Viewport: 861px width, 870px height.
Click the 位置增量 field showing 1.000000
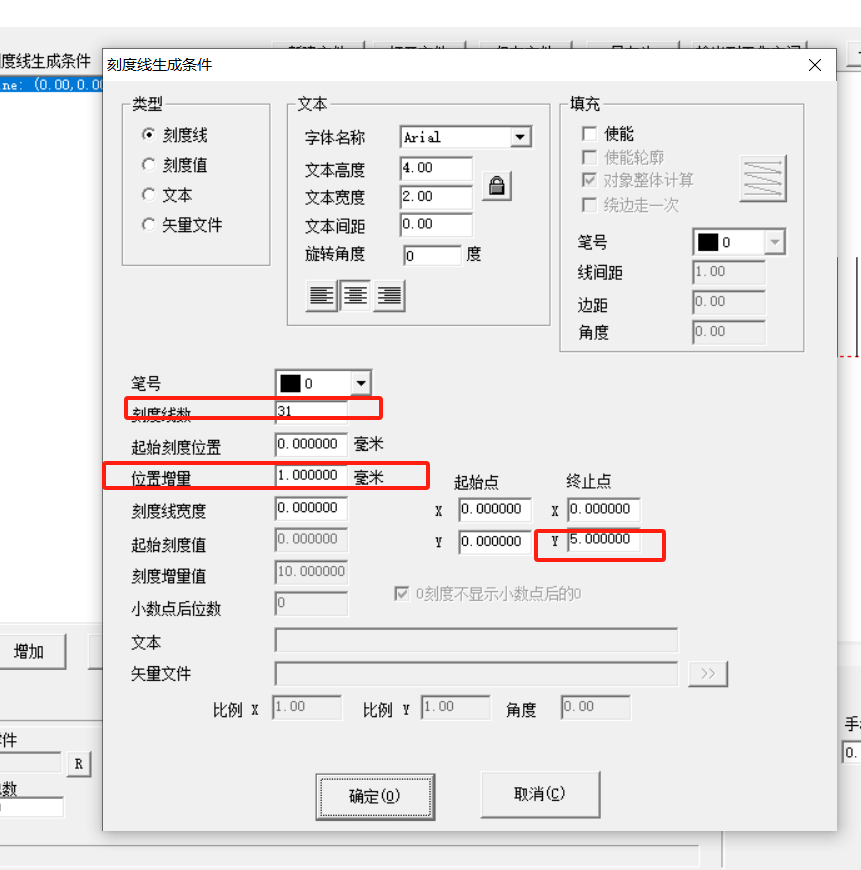pyautogui.click(x=311, y=476)
